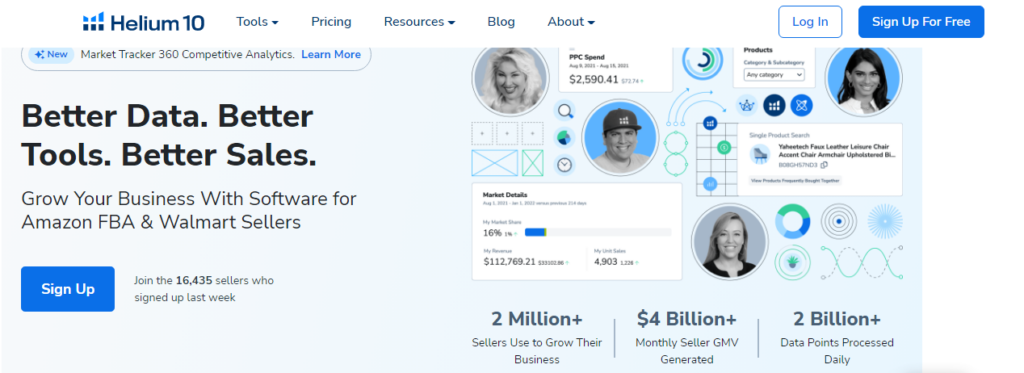
Task: Click the green donut chart icon
Action: (792, 221)
